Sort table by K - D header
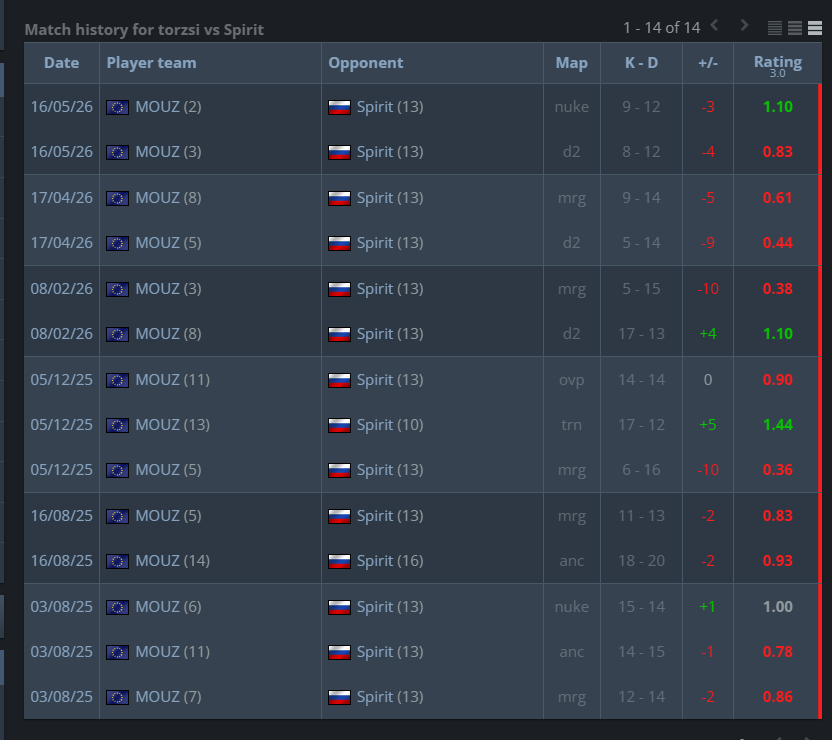The width and height of the screenshot is (832, 740). point(641,63)
